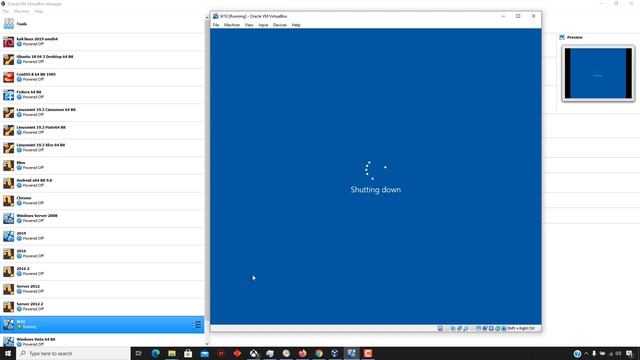640x360 pixels.
Task: Select the Kali Linux 2019 amd64 VM
Action: 102,42
